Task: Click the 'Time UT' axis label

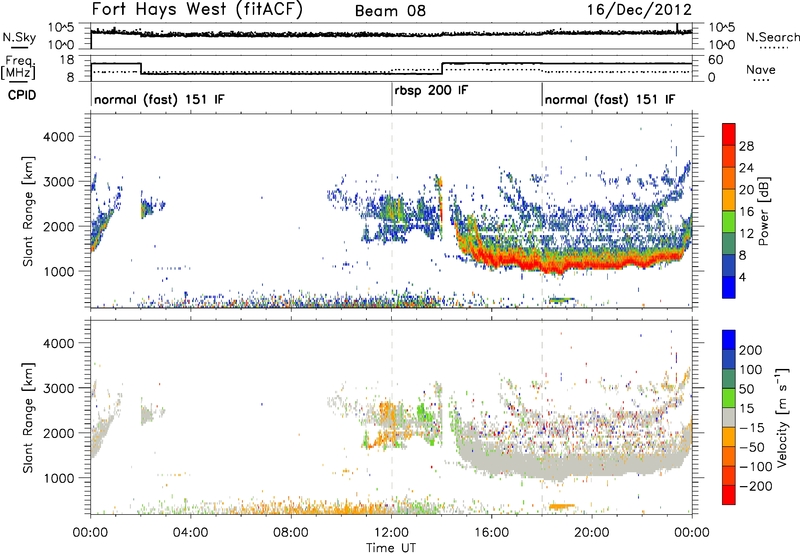Action: [x=391, y=547]
